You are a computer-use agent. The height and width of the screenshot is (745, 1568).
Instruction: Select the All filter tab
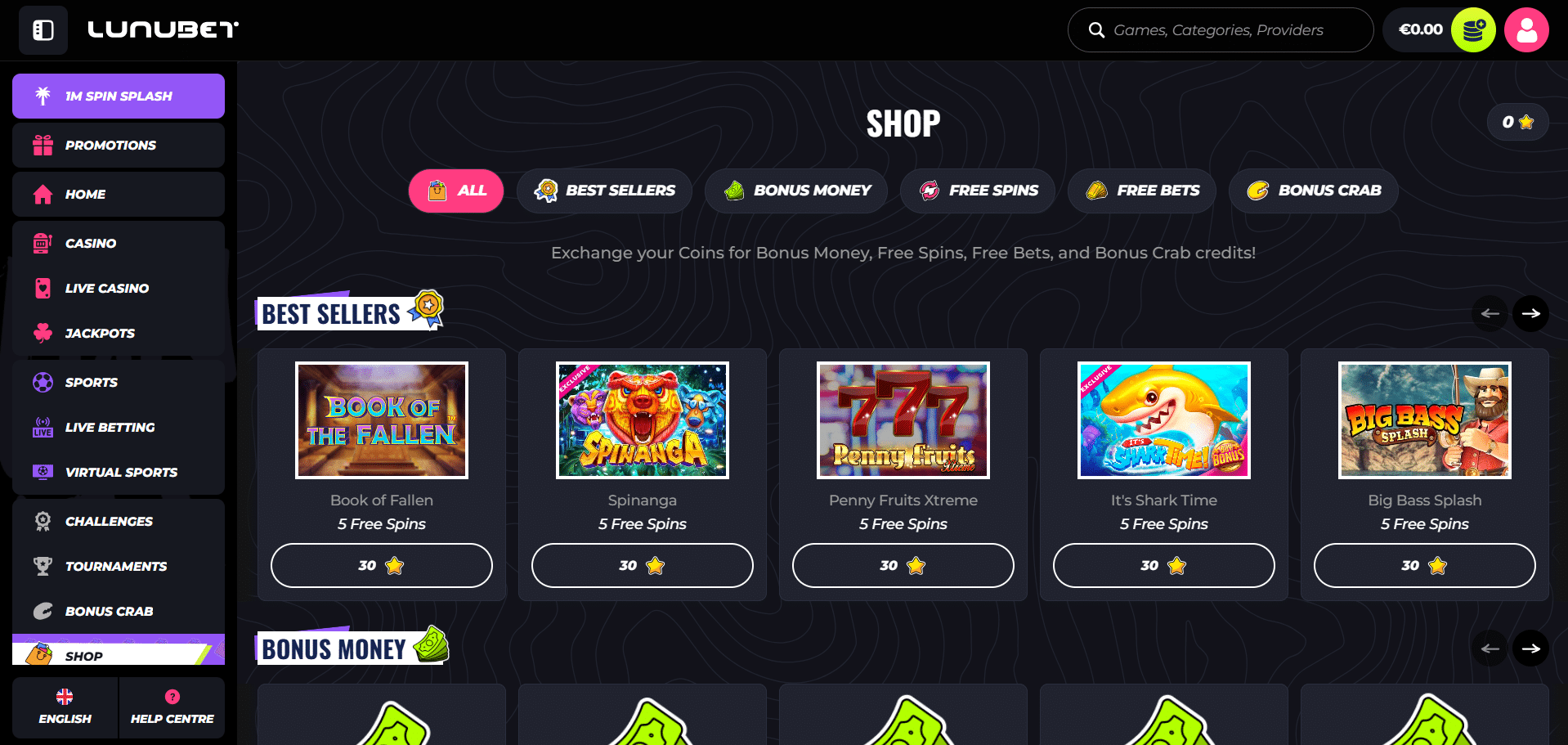click(456, 191)
